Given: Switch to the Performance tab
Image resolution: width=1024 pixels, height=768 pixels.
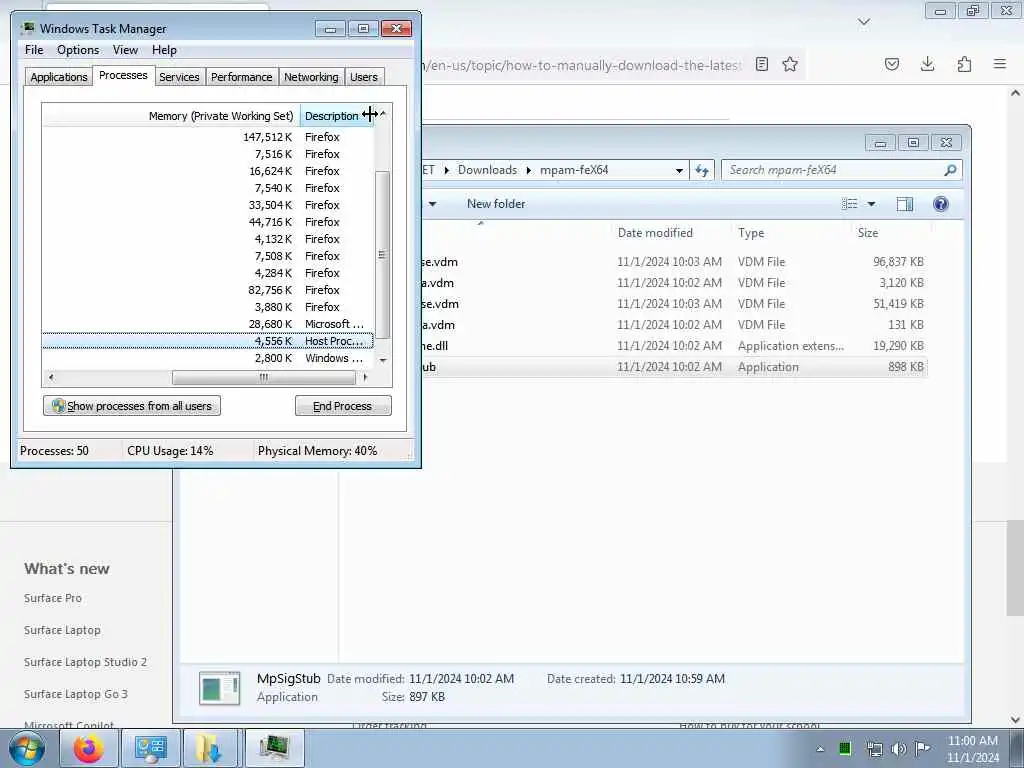Looking at the screenshot, I should click(242, 77).
